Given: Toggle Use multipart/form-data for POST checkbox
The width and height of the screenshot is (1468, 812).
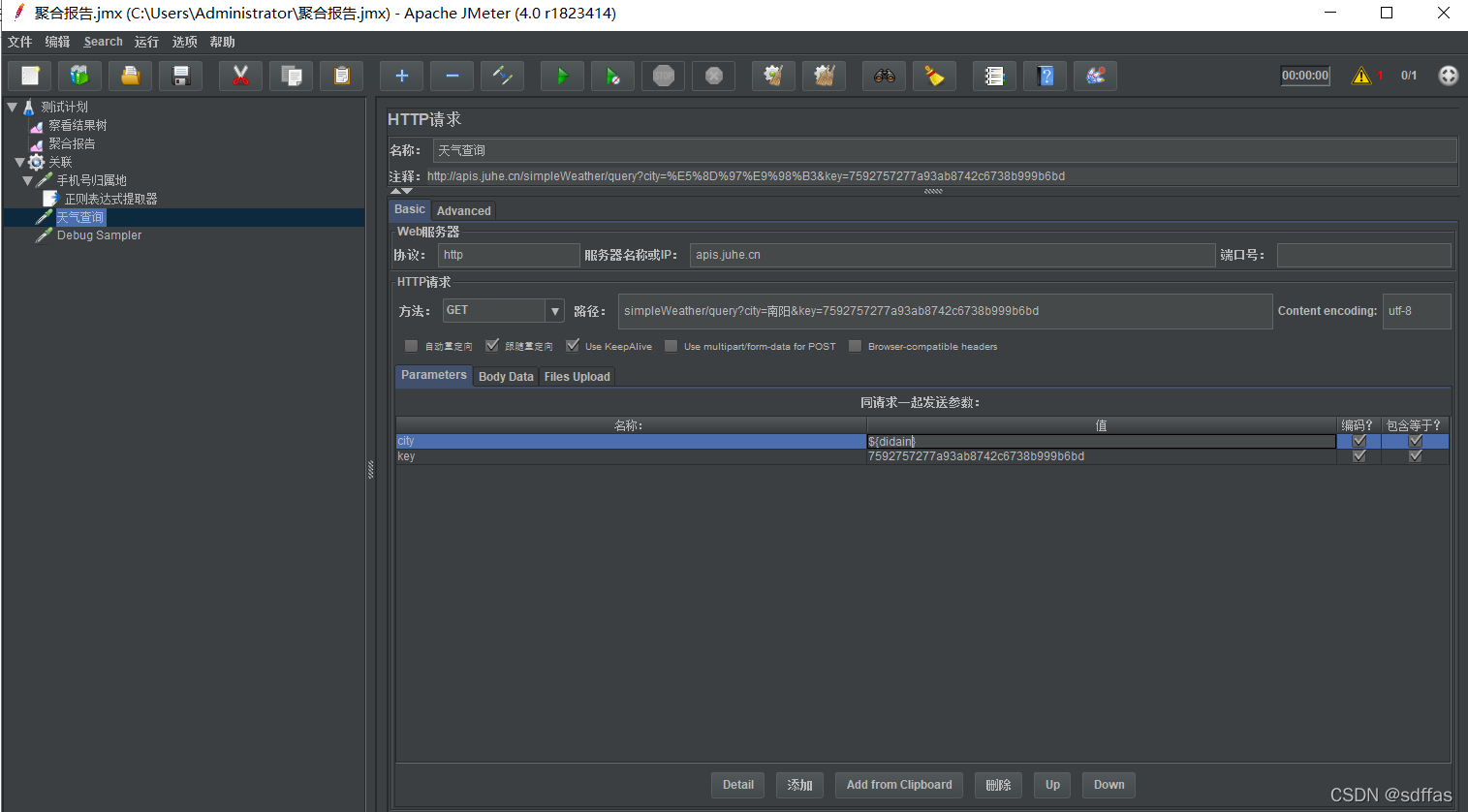Looking at the screenshot, I should [671, 346].
